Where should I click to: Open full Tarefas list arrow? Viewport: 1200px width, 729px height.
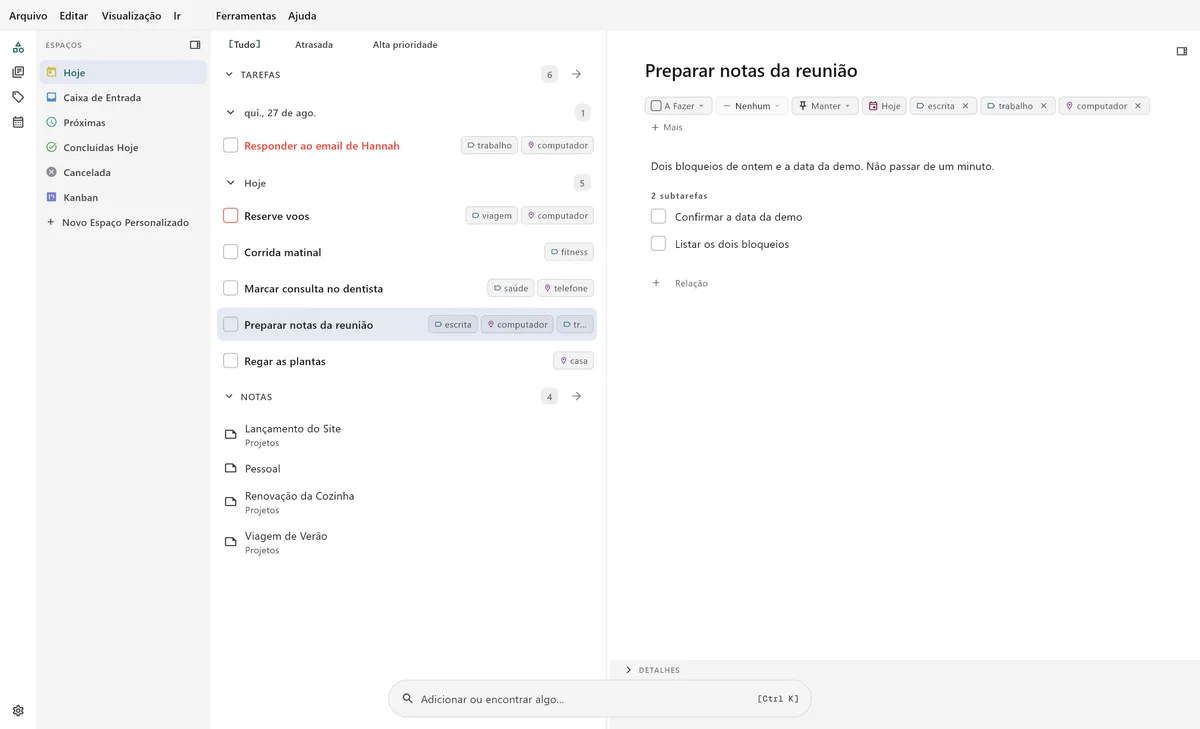click(x=577, y=74)
